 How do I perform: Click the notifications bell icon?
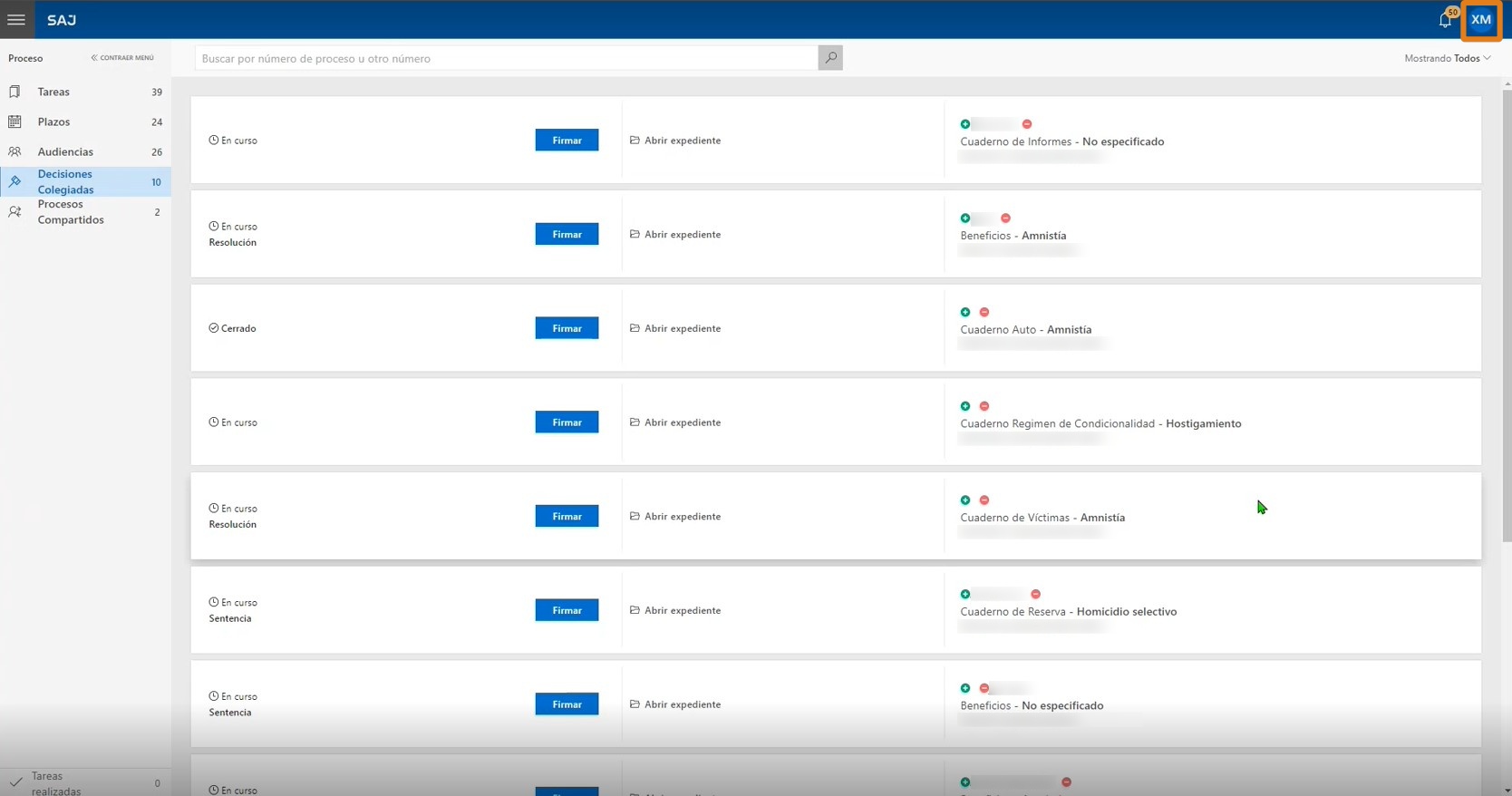(1445, 20)
